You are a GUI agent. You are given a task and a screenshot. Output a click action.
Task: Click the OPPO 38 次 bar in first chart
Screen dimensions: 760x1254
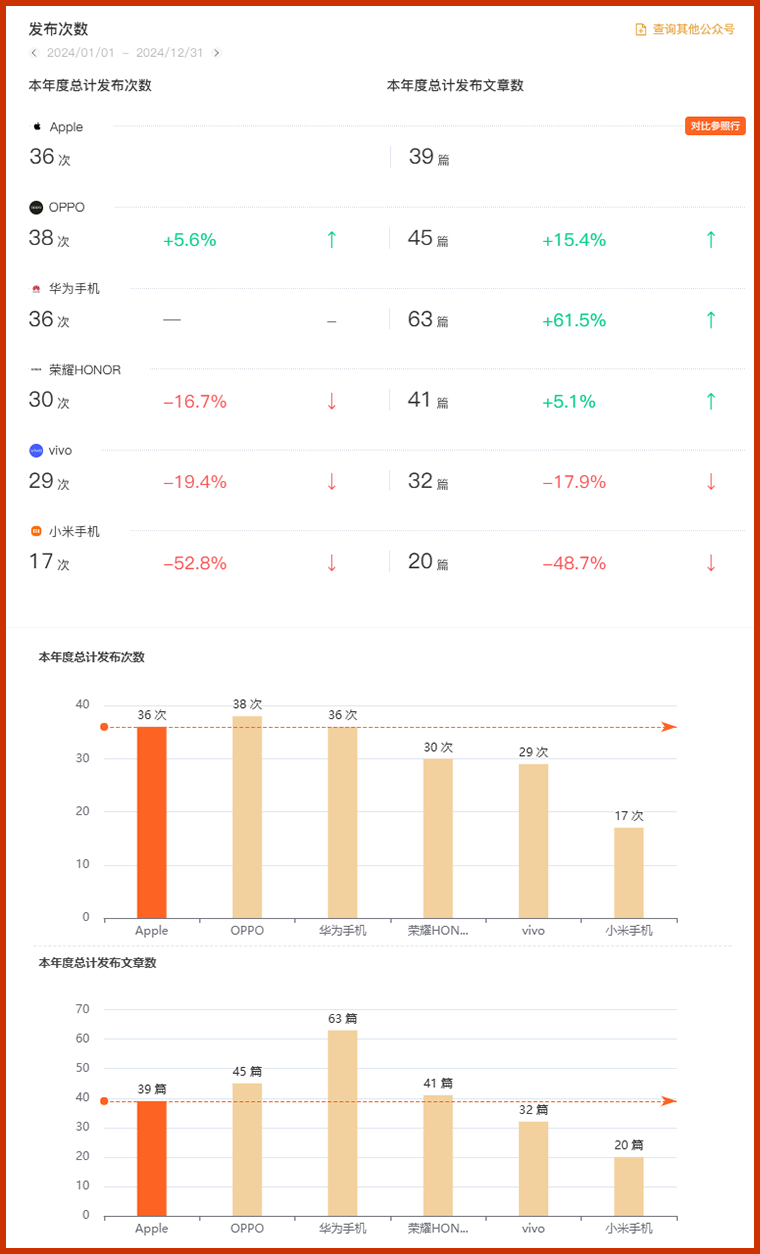(x=247, y=817)
